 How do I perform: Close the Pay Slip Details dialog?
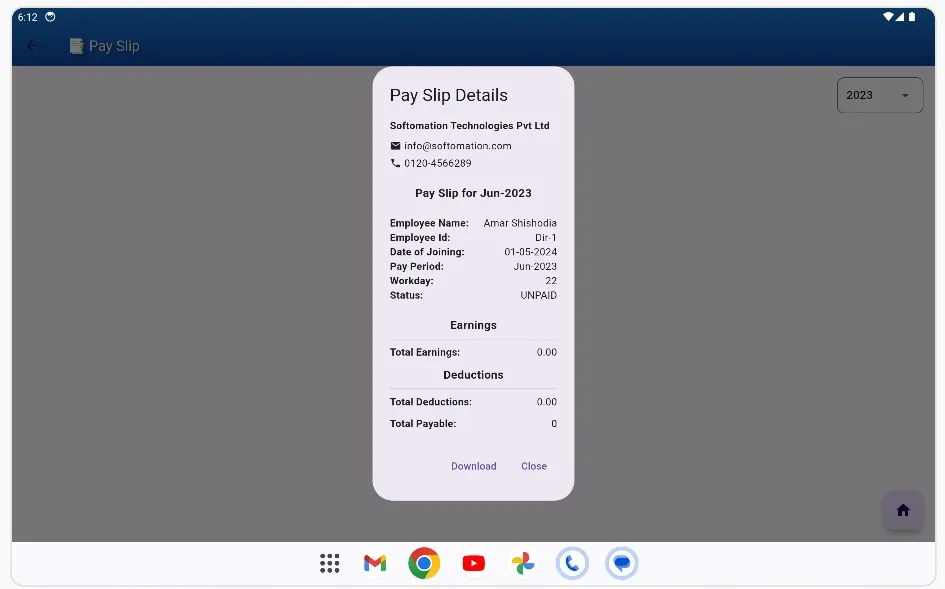click(x=534, y=466)
